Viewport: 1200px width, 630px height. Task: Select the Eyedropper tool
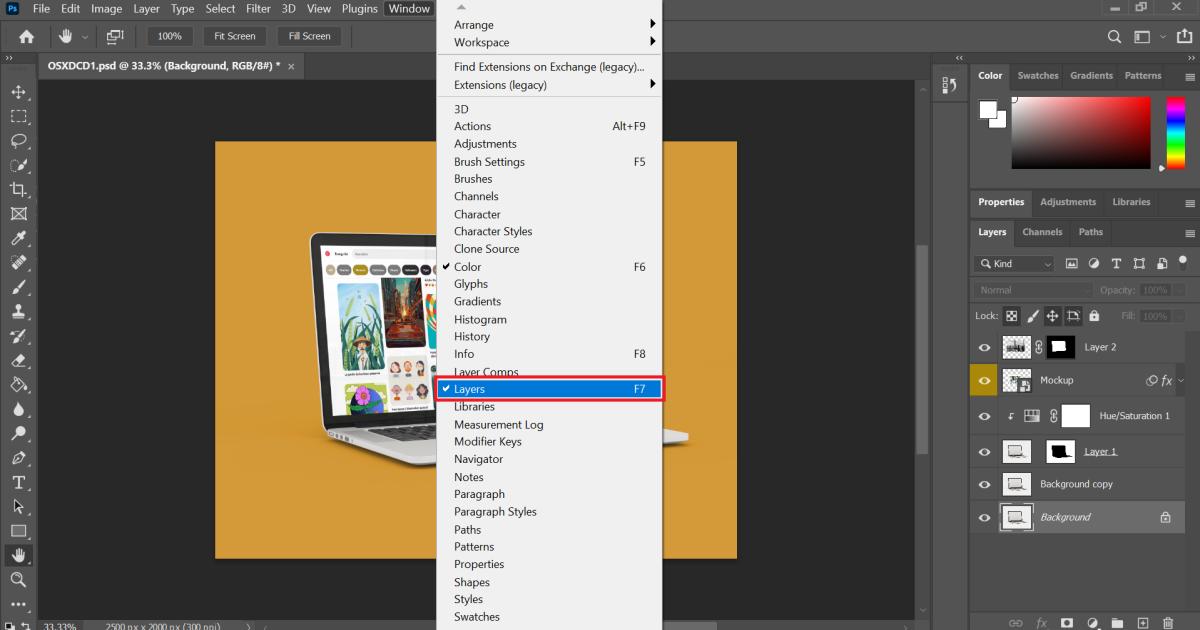(19, 238)
